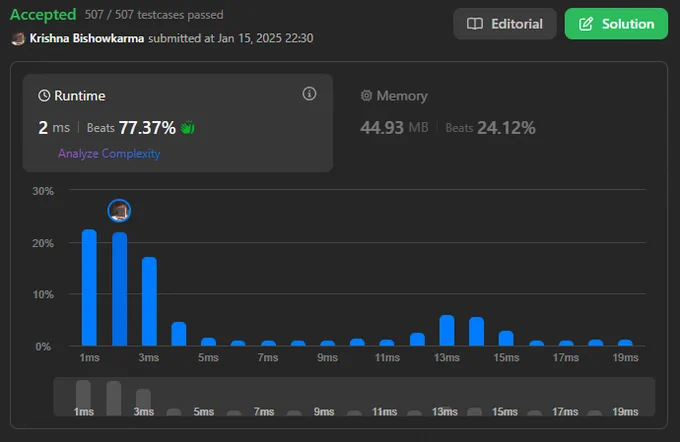The height and width of the screenshot is (442, 680).
Task: Click the Accepted status text
Action: pos(43,14)
